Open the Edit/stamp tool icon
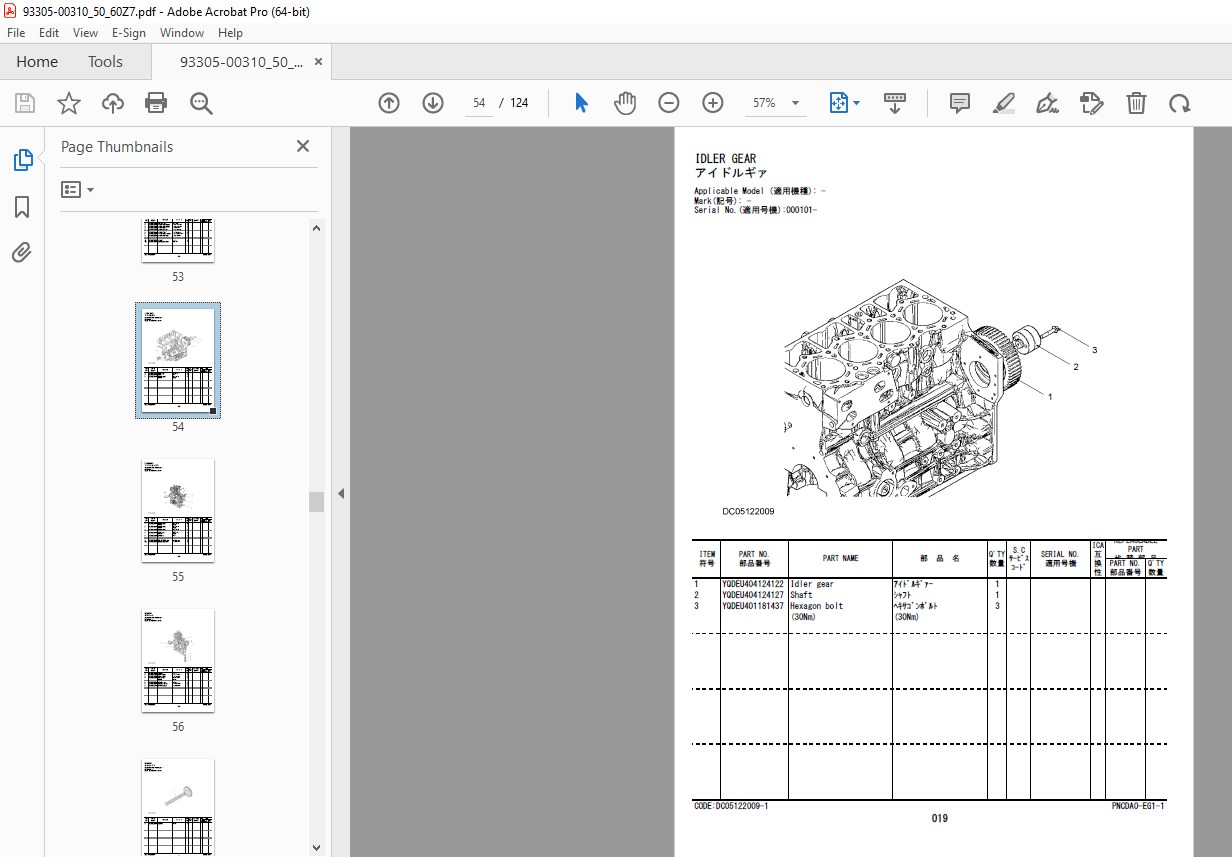The image size is (1232, 857). [x=1092, y=103]
